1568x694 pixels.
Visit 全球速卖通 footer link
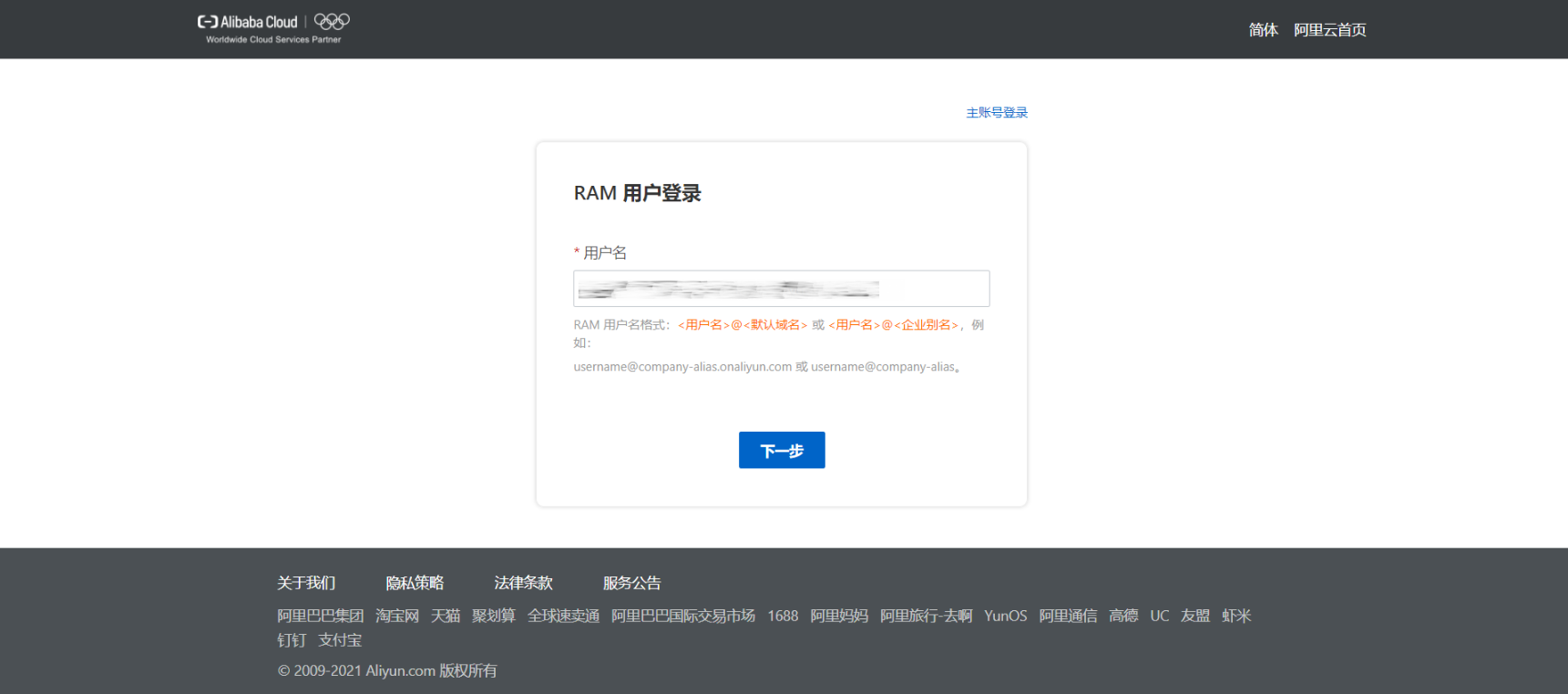(x=563, y=616)
